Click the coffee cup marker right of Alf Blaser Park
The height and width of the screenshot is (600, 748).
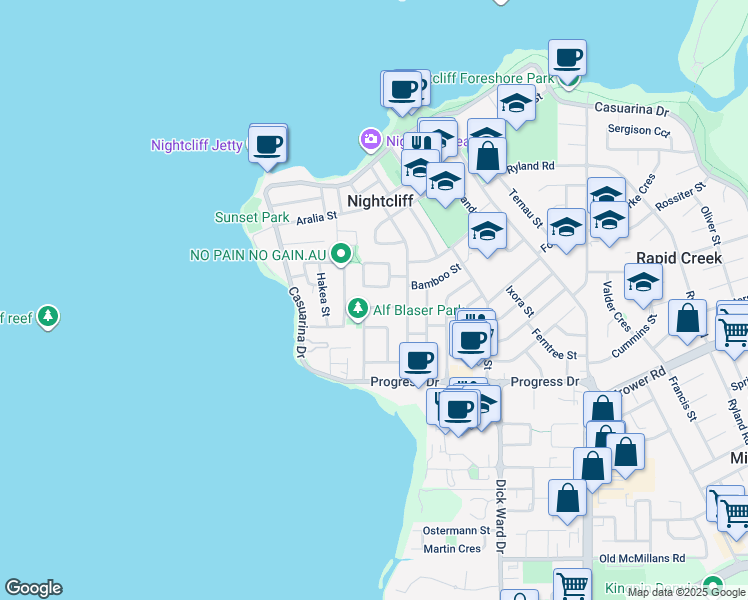(471, 343)
